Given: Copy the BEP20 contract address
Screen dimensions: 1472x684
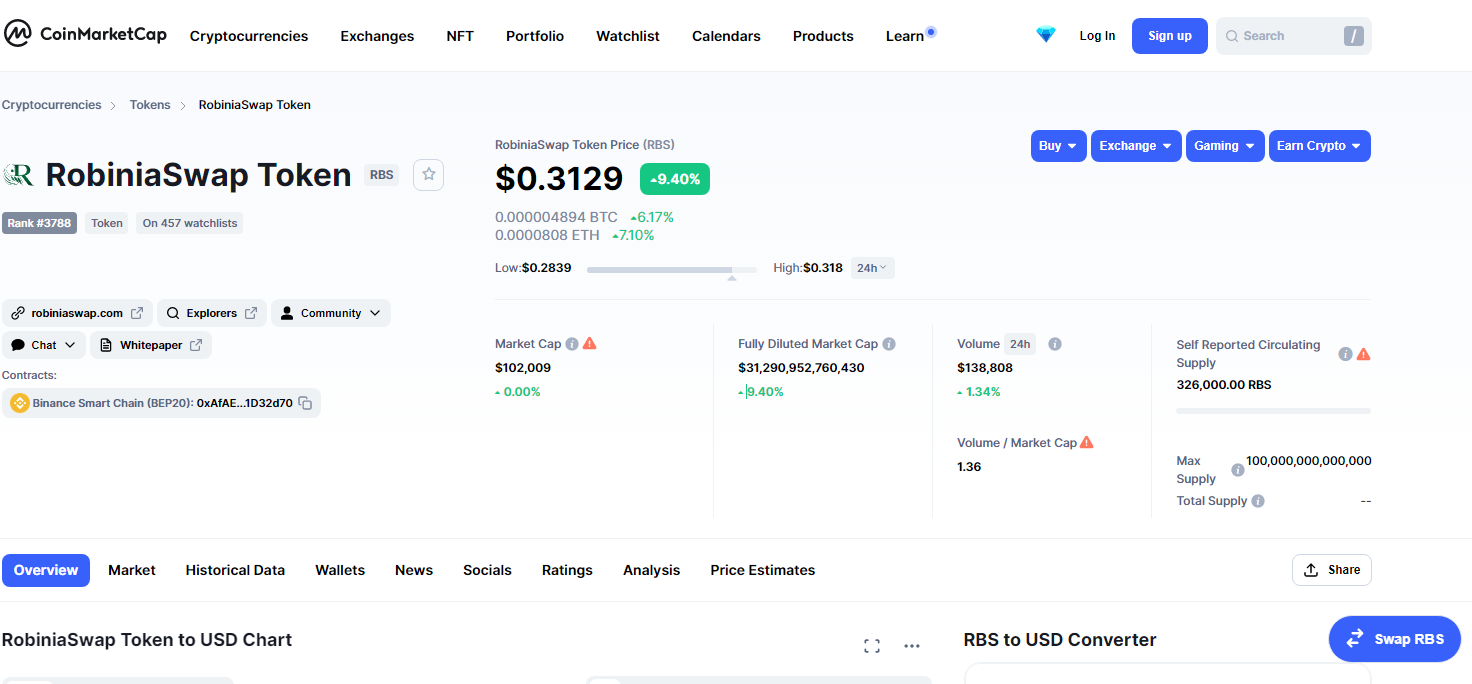Looking at the screenshot, I should [306, 403].
